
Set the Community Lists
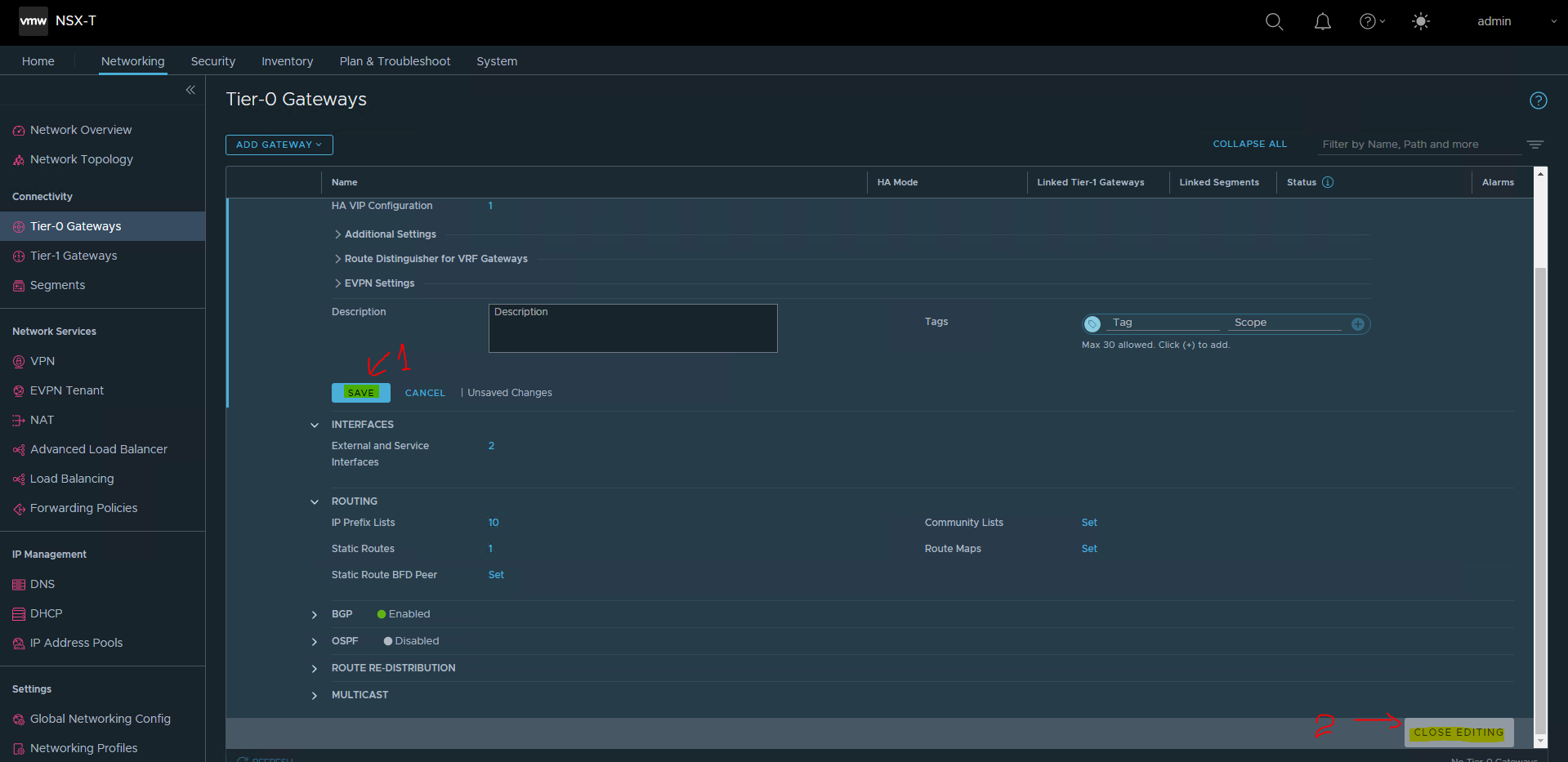click(1089, 523)
